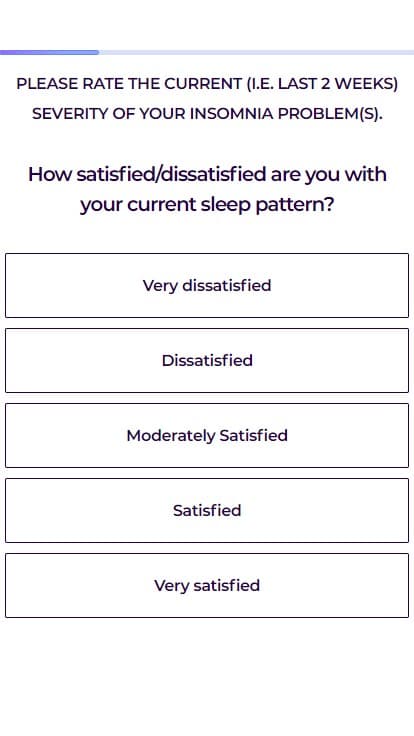Choose the Very satisfied answer

(x=207, y=585)
